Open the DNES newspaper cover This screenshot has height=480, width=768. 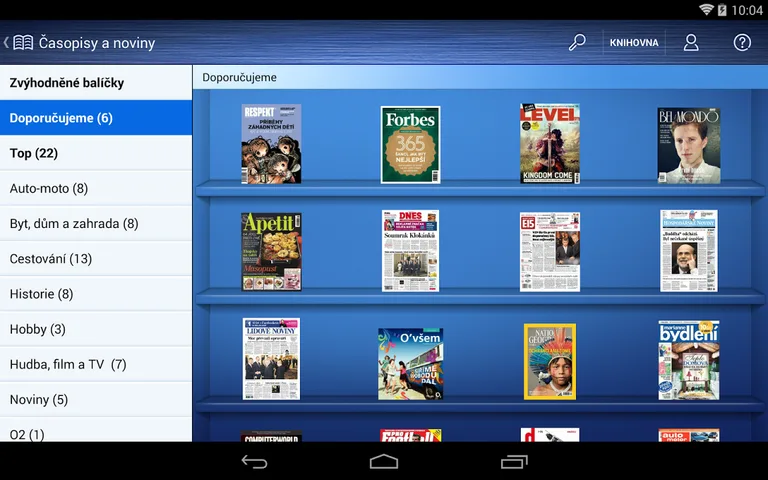pyautogui.click(x=410, y=251)
